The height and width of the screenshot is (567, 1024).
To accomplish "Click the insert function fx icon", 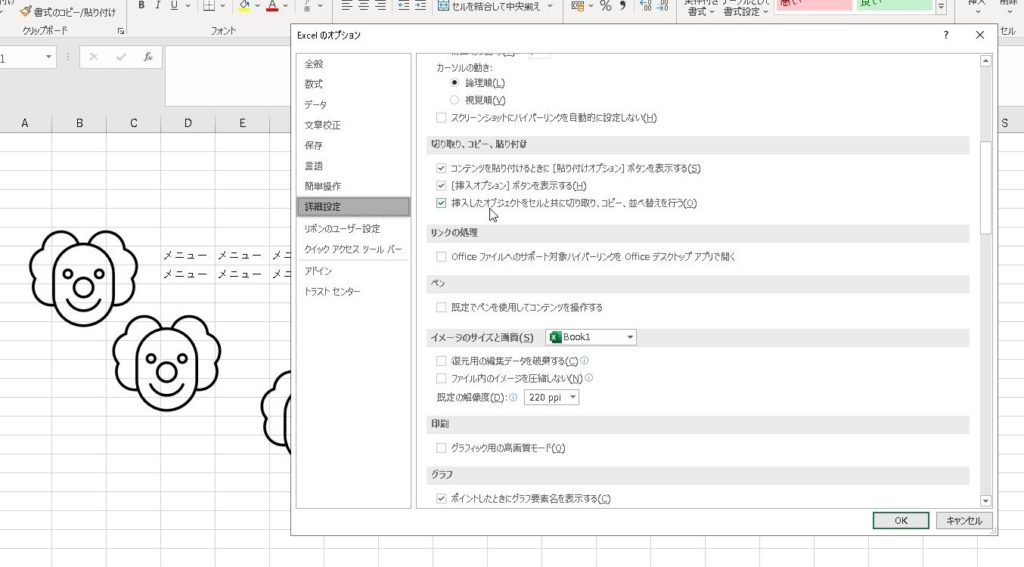I will pos(147,57).
